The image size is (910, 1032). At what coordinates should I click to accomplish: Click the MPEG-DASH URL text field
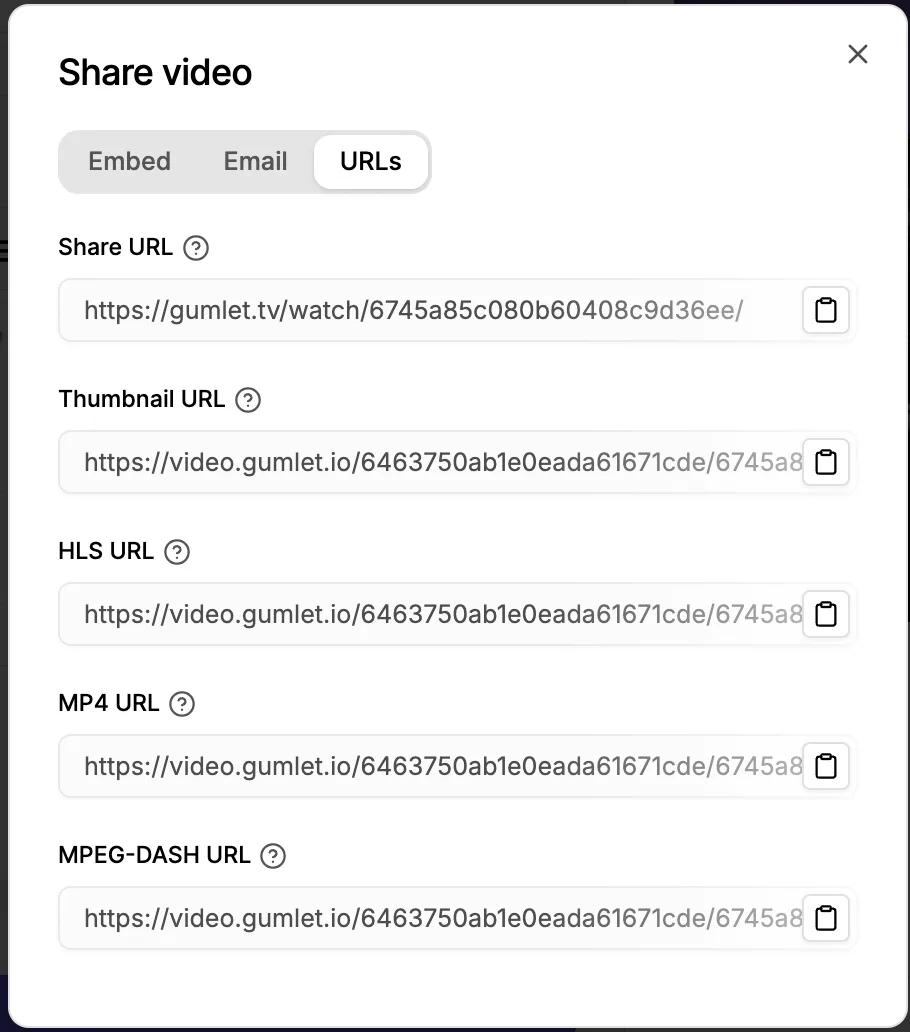430,918
